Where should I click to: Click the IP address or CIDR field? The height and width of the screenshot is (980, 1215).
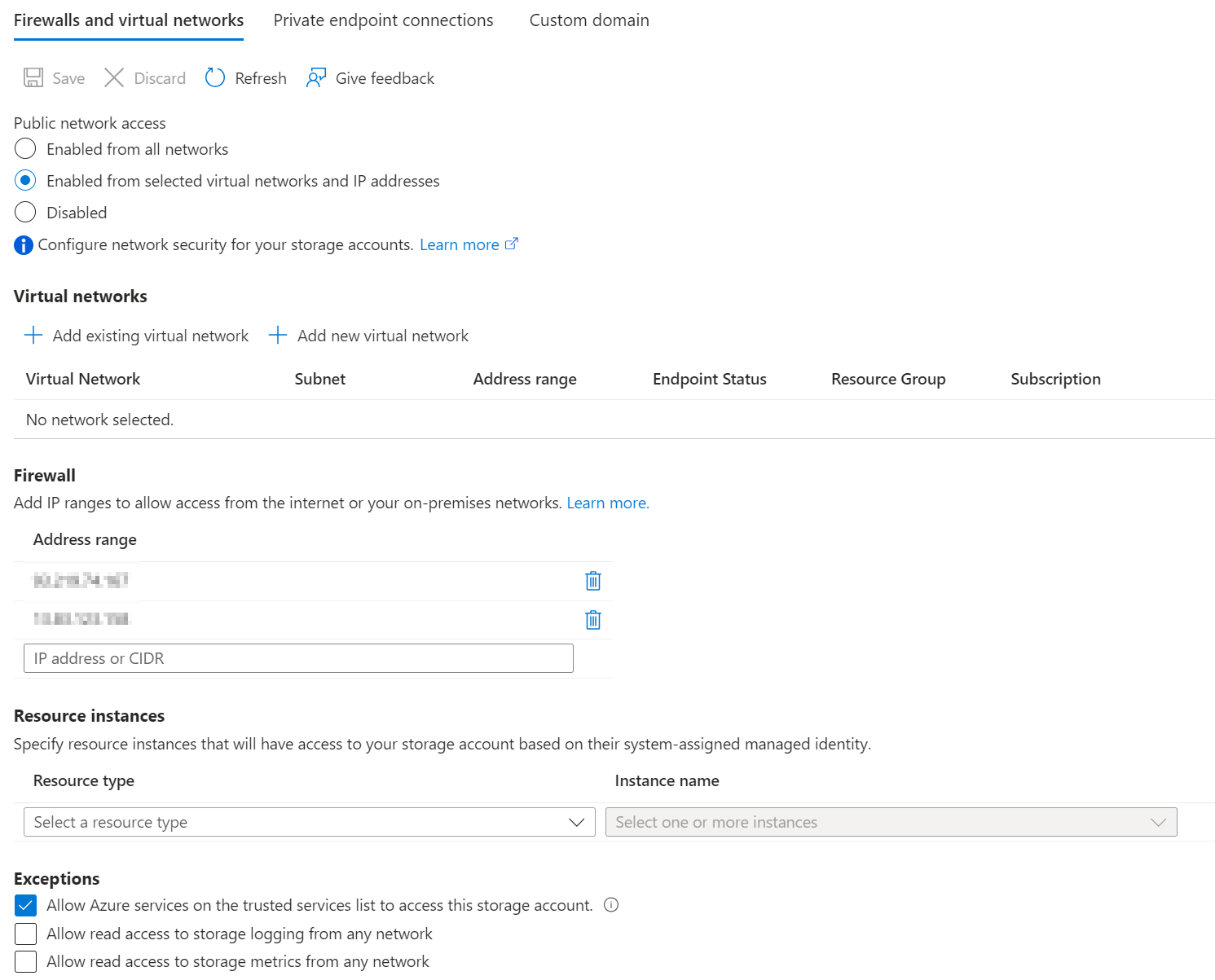[x=298, y=658]
